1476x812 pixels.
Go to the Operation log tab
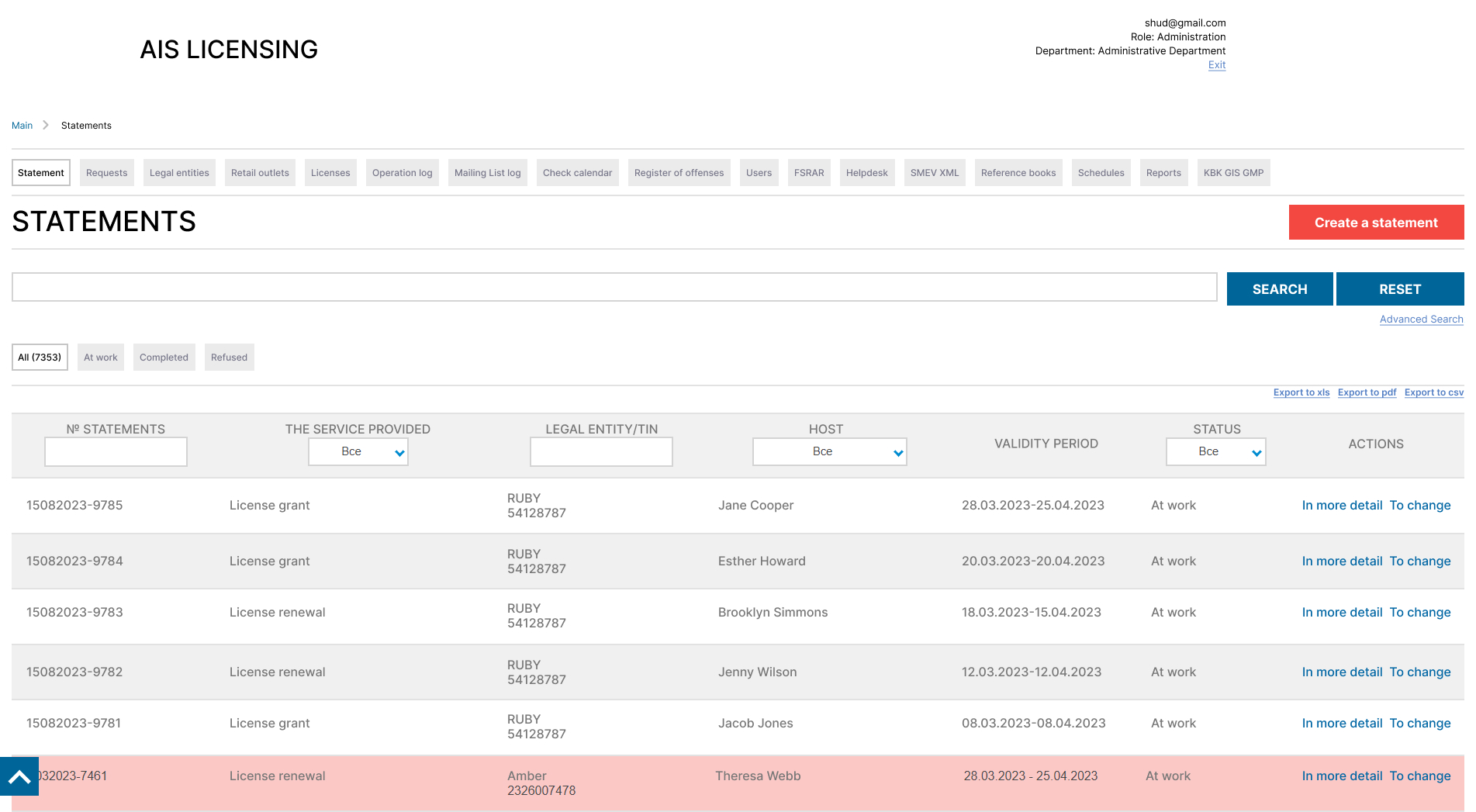(x=403, y=172)
